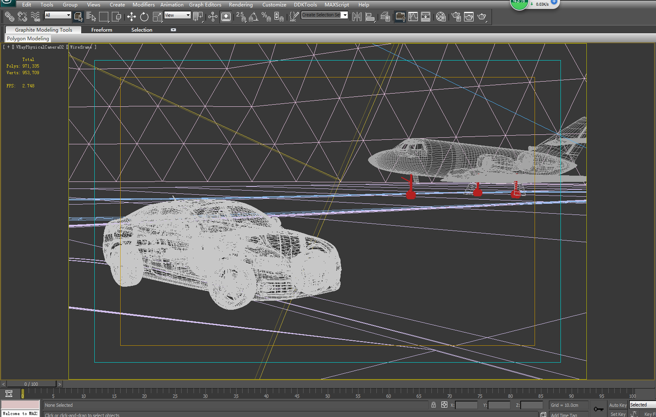Click the time slider 0 / 100 handle
This screenshot has width=656, height=417.
pyautogui.click(x=31, y=384)
